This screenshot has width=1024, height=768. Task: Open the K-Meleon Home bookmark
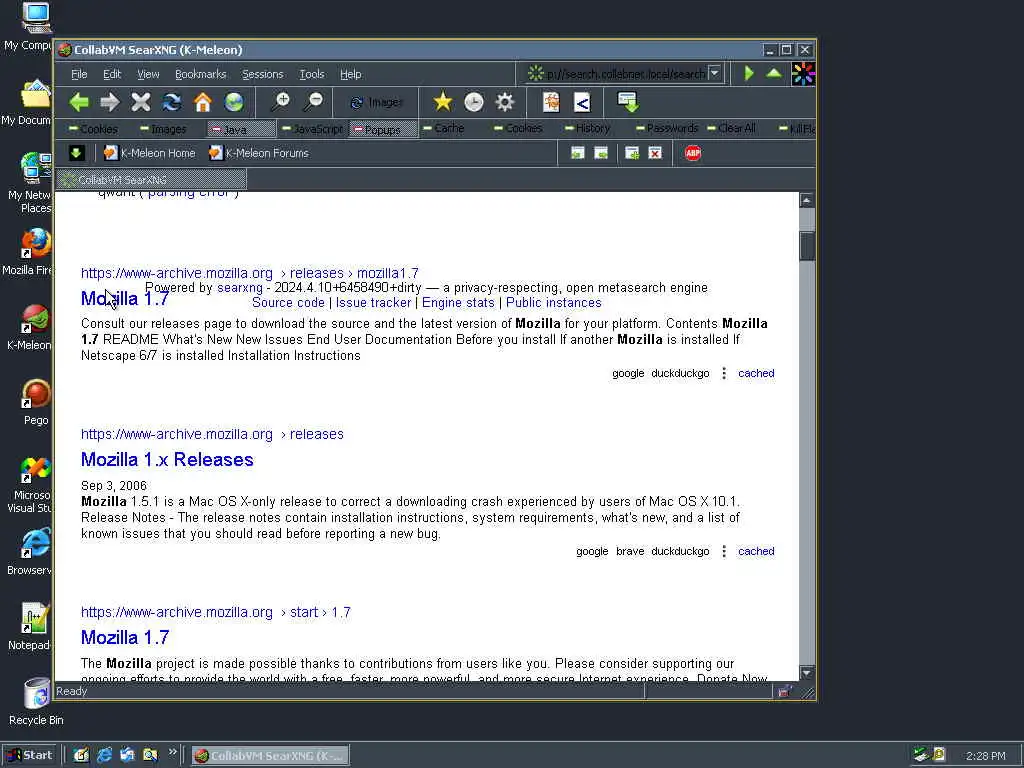[x=150, y=153]
